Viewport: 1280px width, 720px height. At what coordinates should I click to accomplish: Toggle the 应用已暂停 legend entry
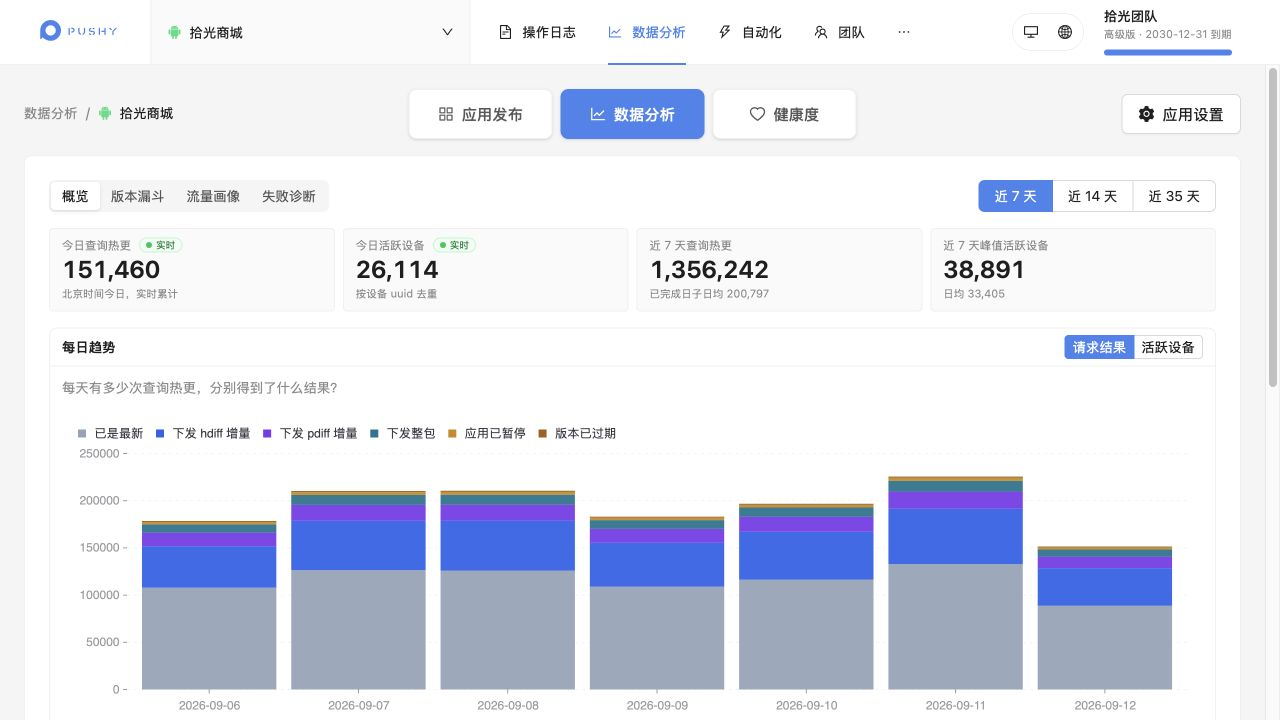[x=486, y=433]
